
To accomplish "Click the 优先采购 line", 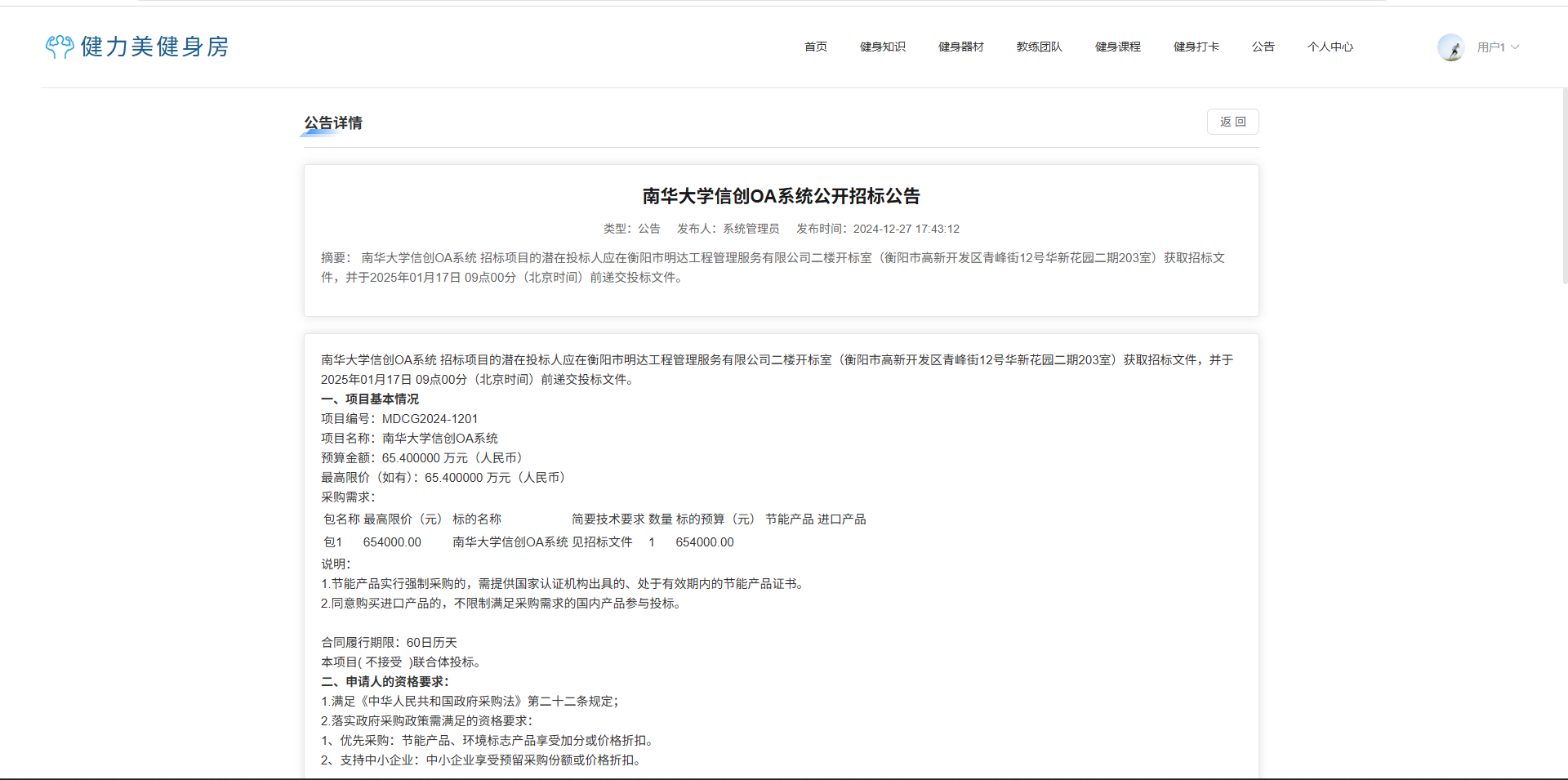I will [x=488, y=740].
